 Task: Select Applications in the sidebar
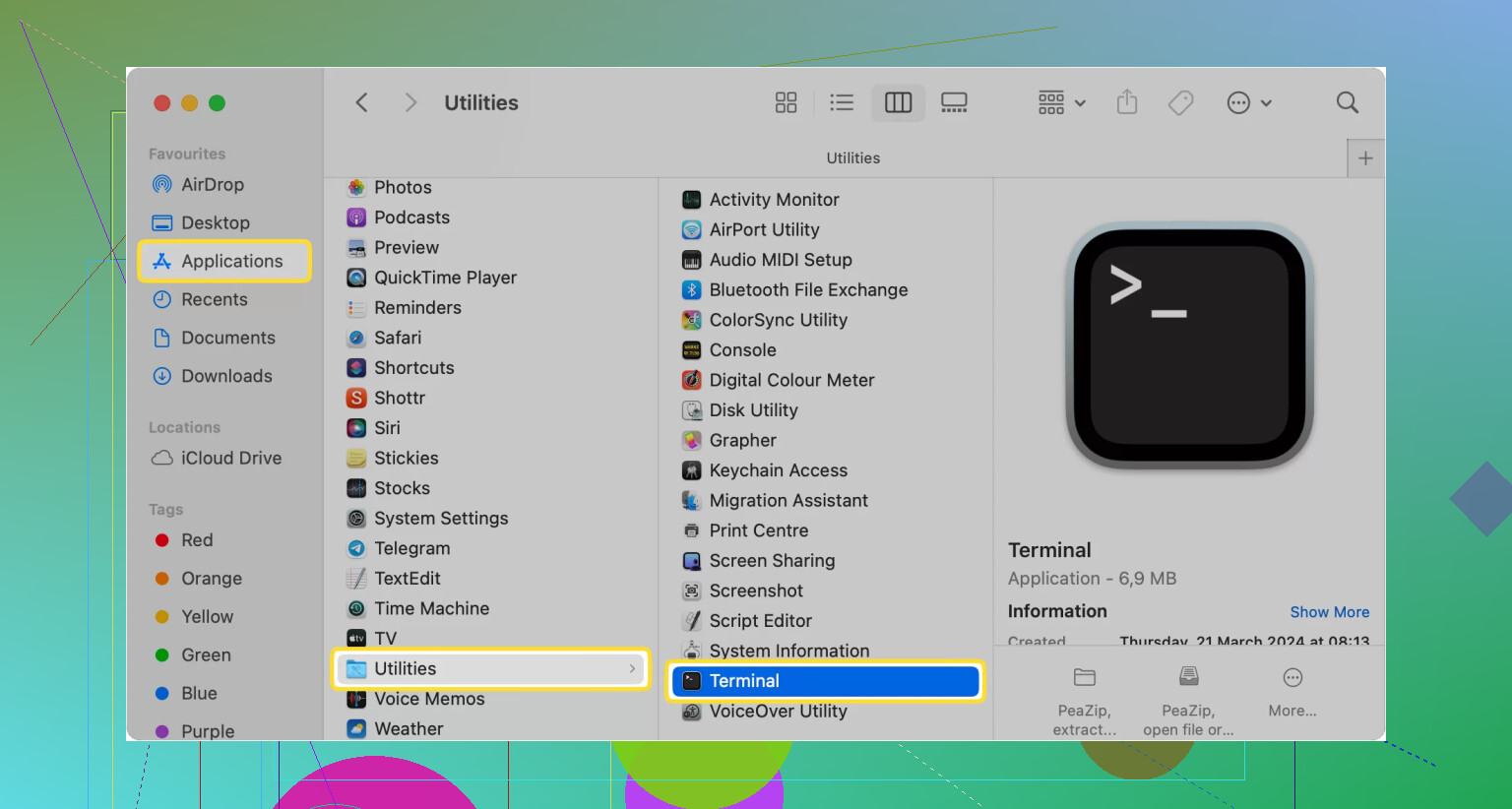(x=224, y=261)
